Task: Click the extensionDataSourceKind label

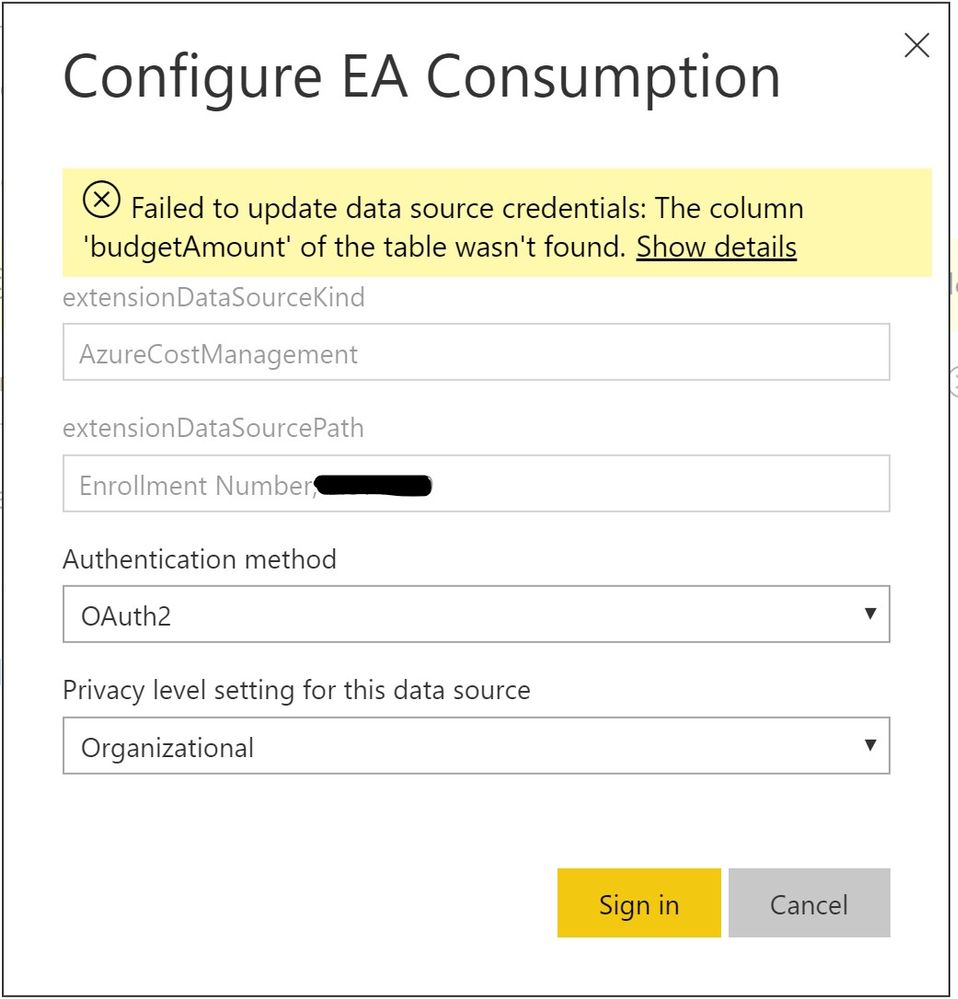Action: (213, 297)
